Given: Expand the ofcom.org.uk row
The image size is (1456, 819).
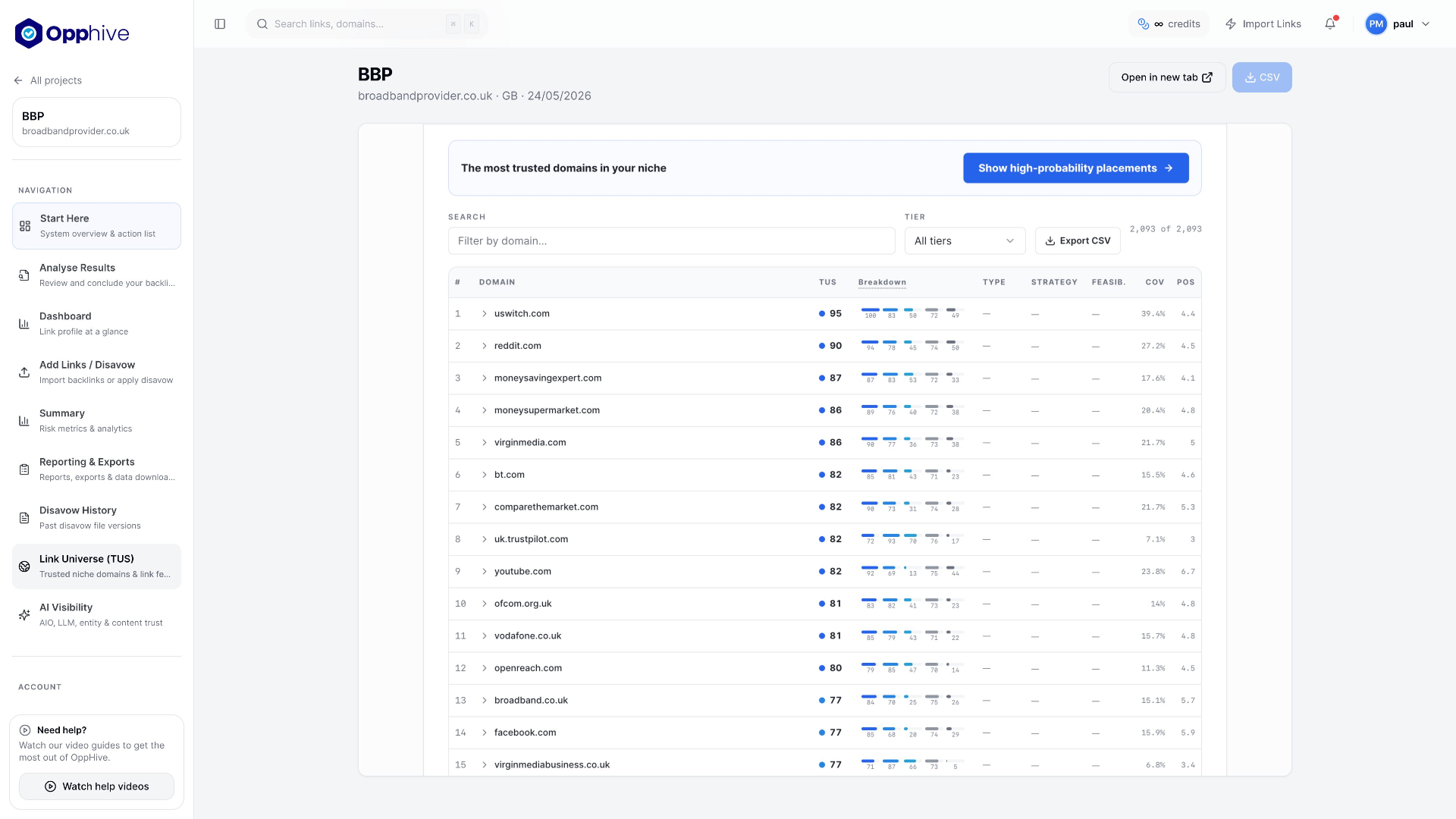Looking at the screenshot, I should pos(485,604).
